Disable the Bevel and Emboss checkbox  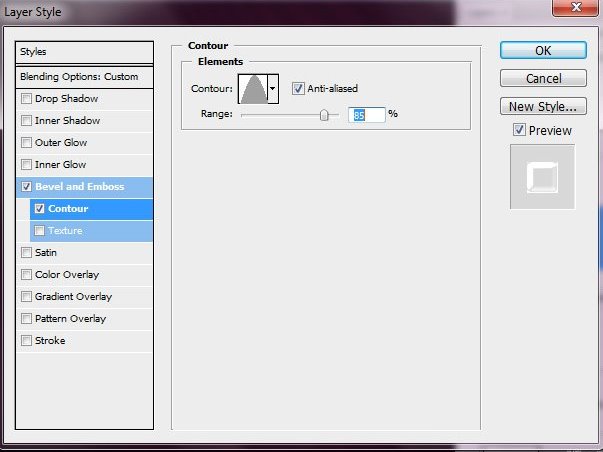(26, 187)
